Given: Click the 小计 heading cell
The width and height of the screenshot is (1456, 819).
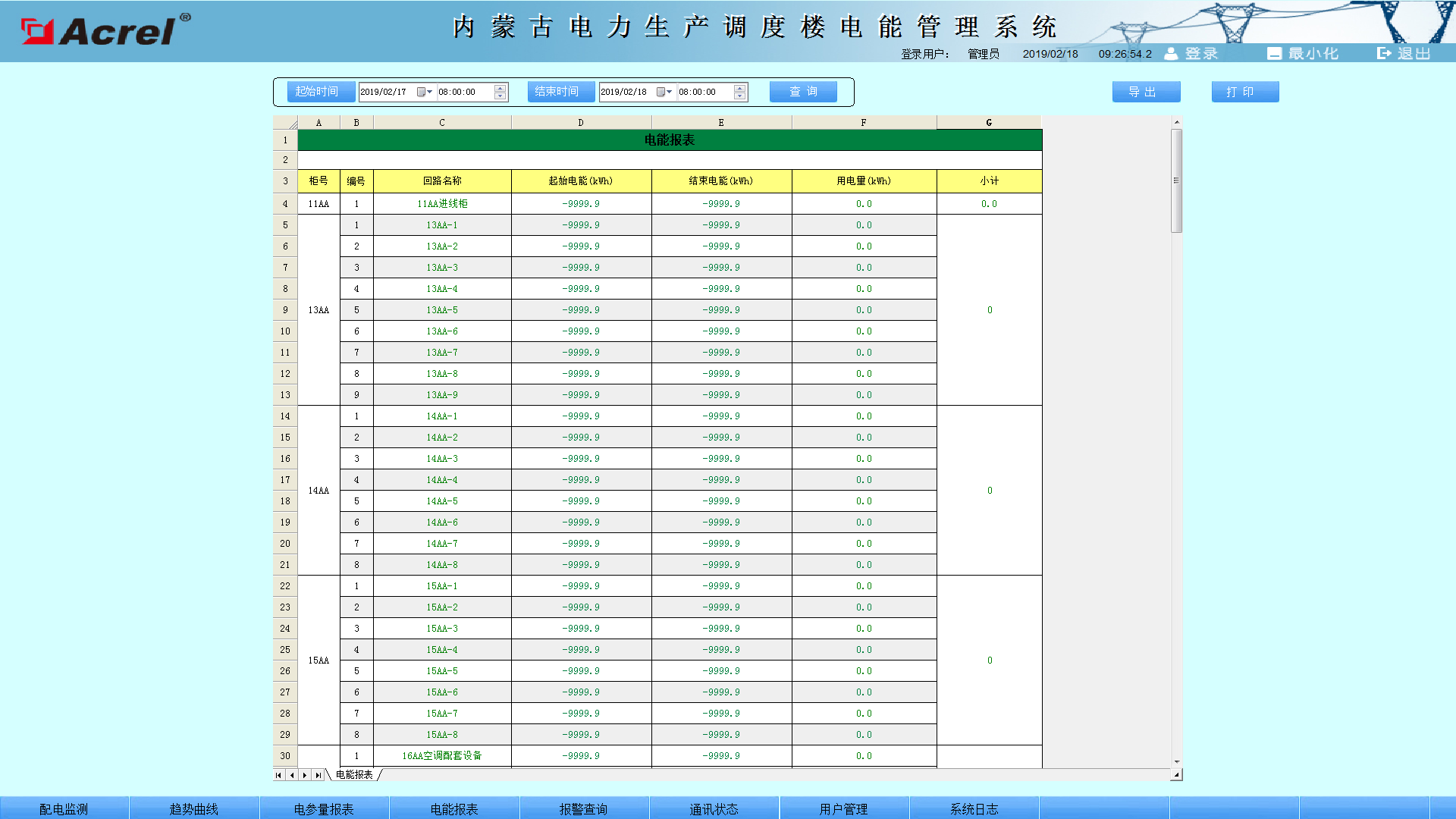Looking at the screenshot, I should (989, 181).
